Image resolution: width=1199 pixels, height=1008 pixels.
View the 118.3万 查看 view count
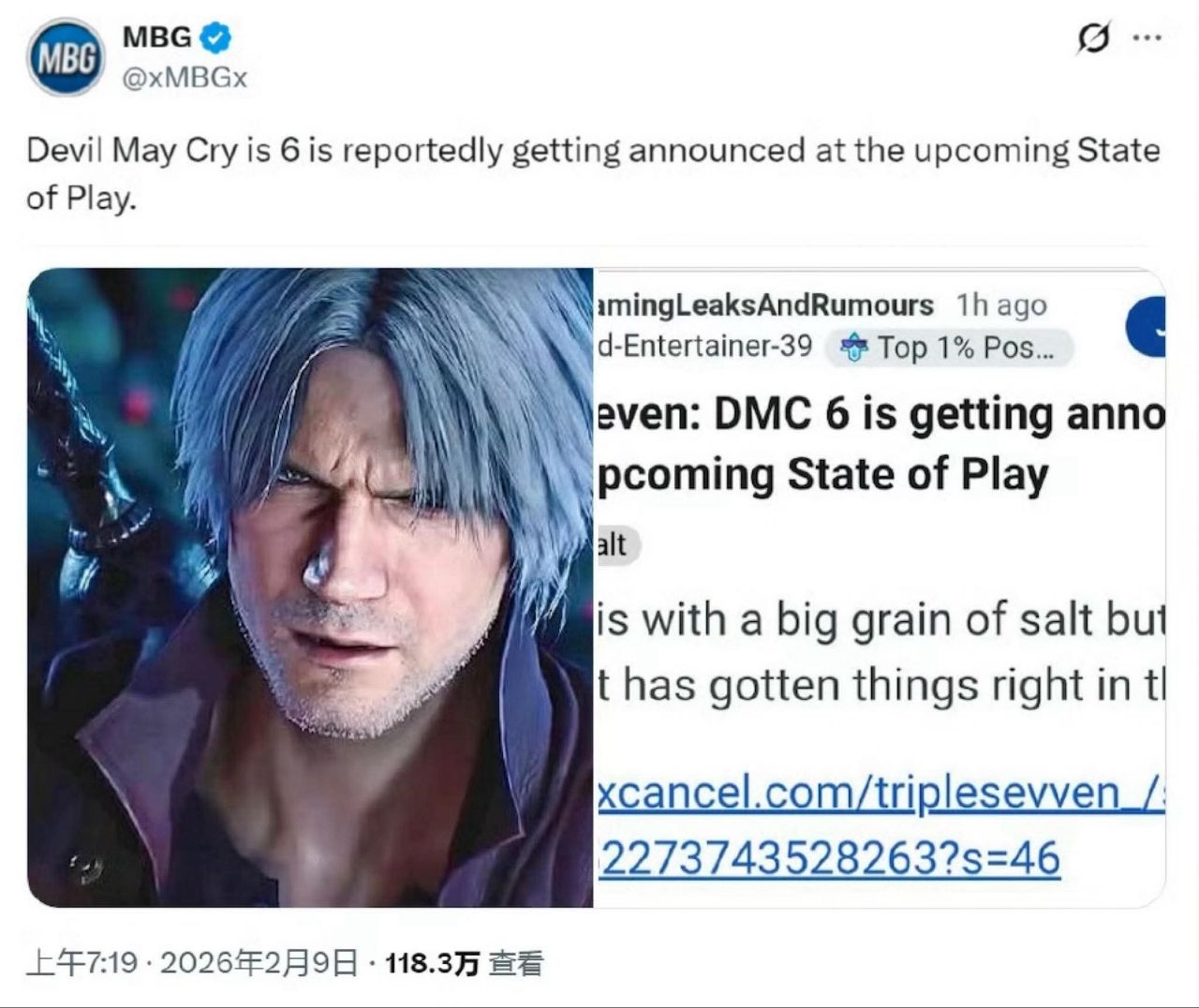(464, 963)
